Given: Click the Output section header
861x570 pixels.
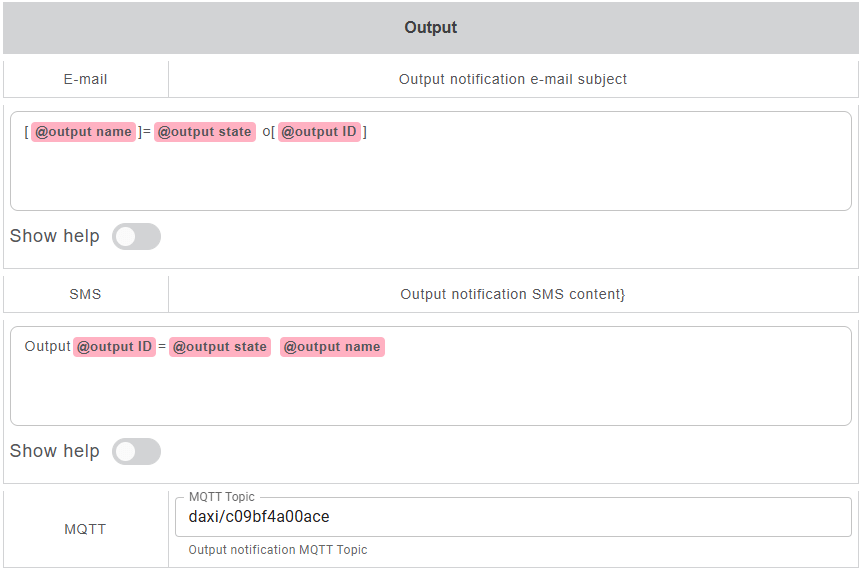Looking at the screenshot, I should point(430,28).
